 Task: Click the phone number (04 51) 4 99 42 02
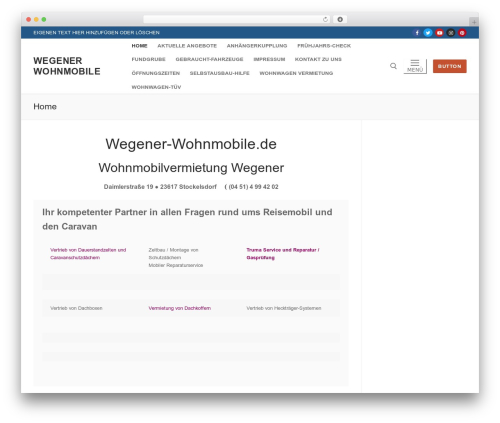[x=253, y=187]
